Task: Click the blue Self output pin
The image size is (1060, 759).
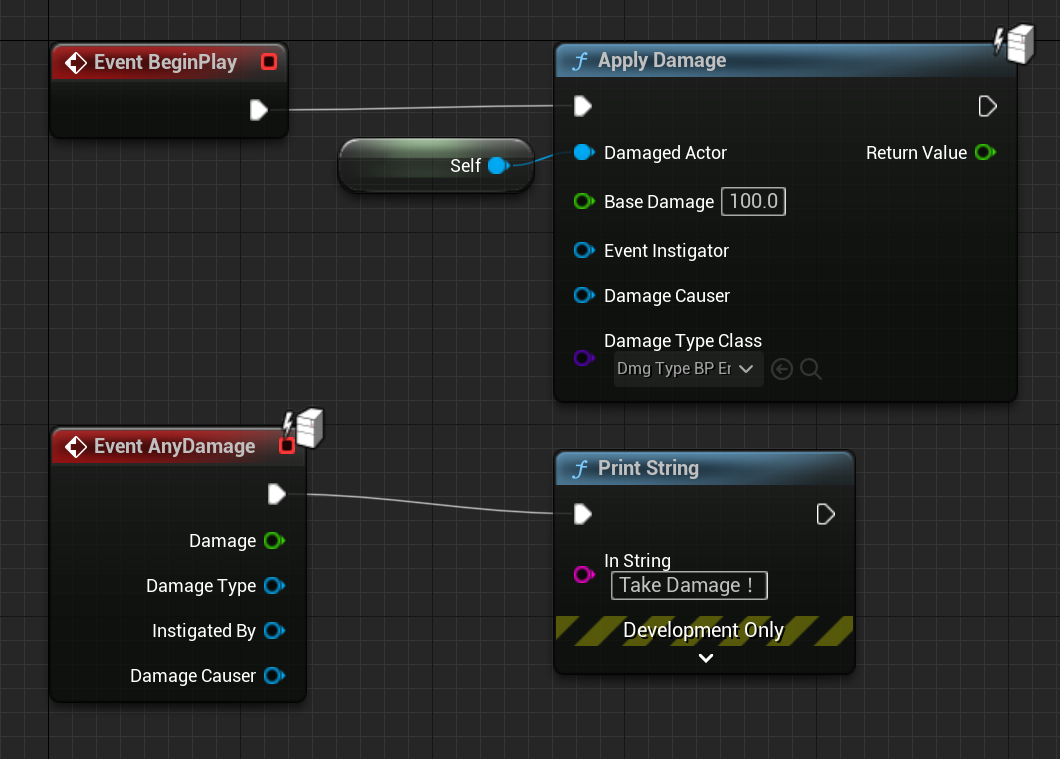Action: 498,166
